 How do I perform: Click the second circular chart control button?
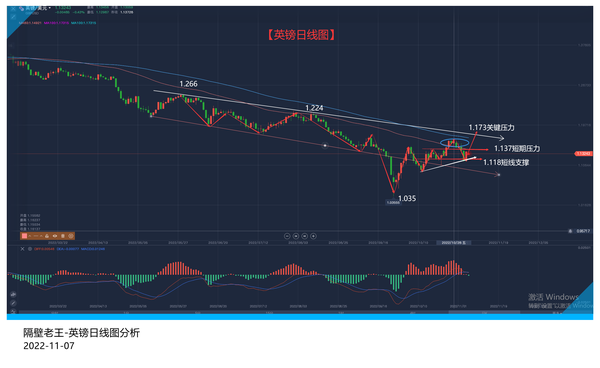296,236
